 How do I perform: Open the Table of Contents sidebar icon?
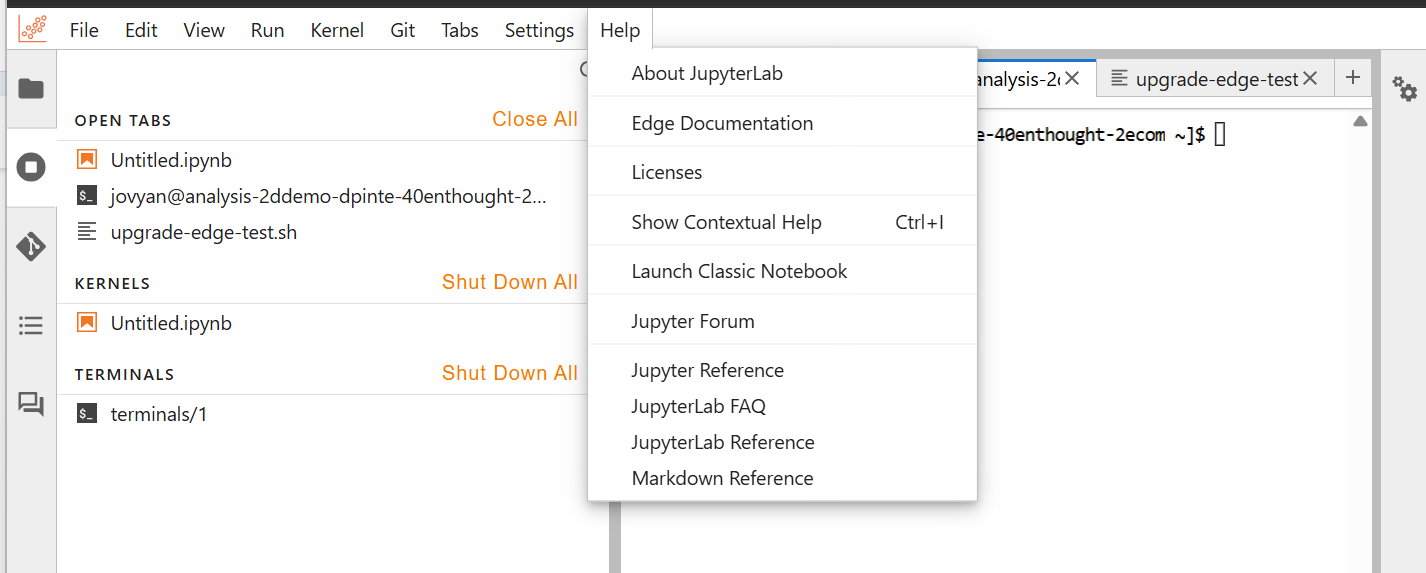(31, 326)
